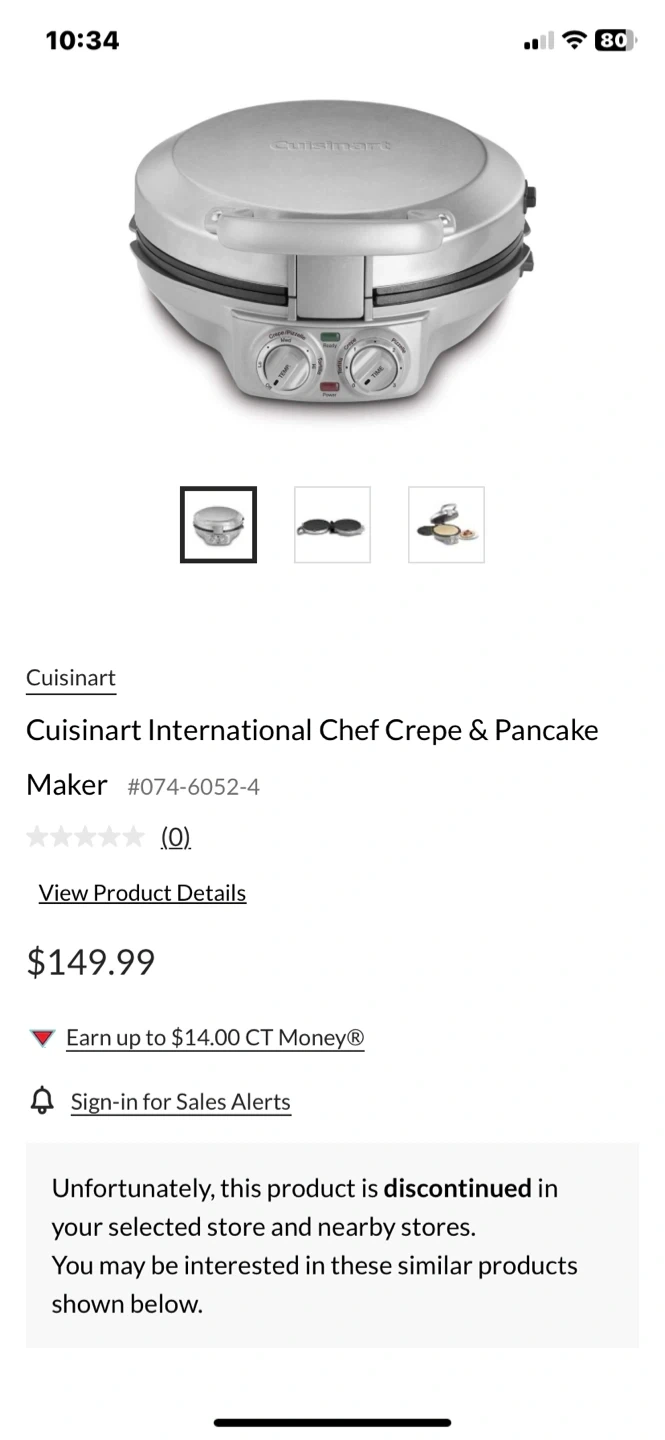The width and height of the screenshot is (665, 1440).
Task: Open the Cuisinart brand link
Action: [71, 677]
